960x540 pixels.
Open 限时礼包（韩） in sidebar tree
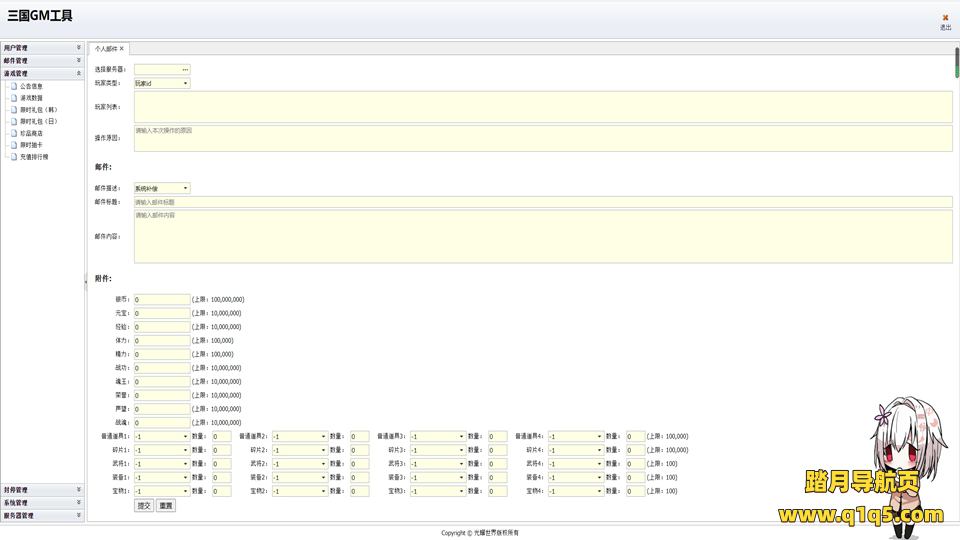(x=38, y=110)
